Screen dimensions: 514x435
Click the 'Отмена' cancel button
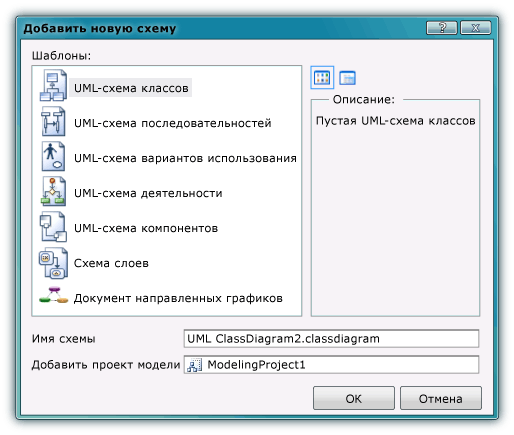[x=441, y=398]
